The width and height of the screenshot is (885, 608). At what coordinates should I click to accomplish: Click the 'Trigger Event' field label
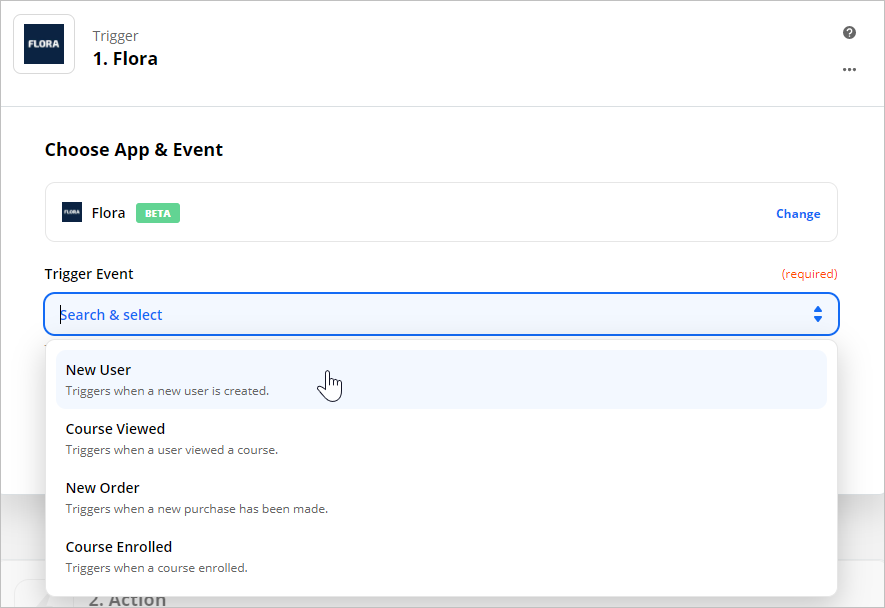pos(89,274)
